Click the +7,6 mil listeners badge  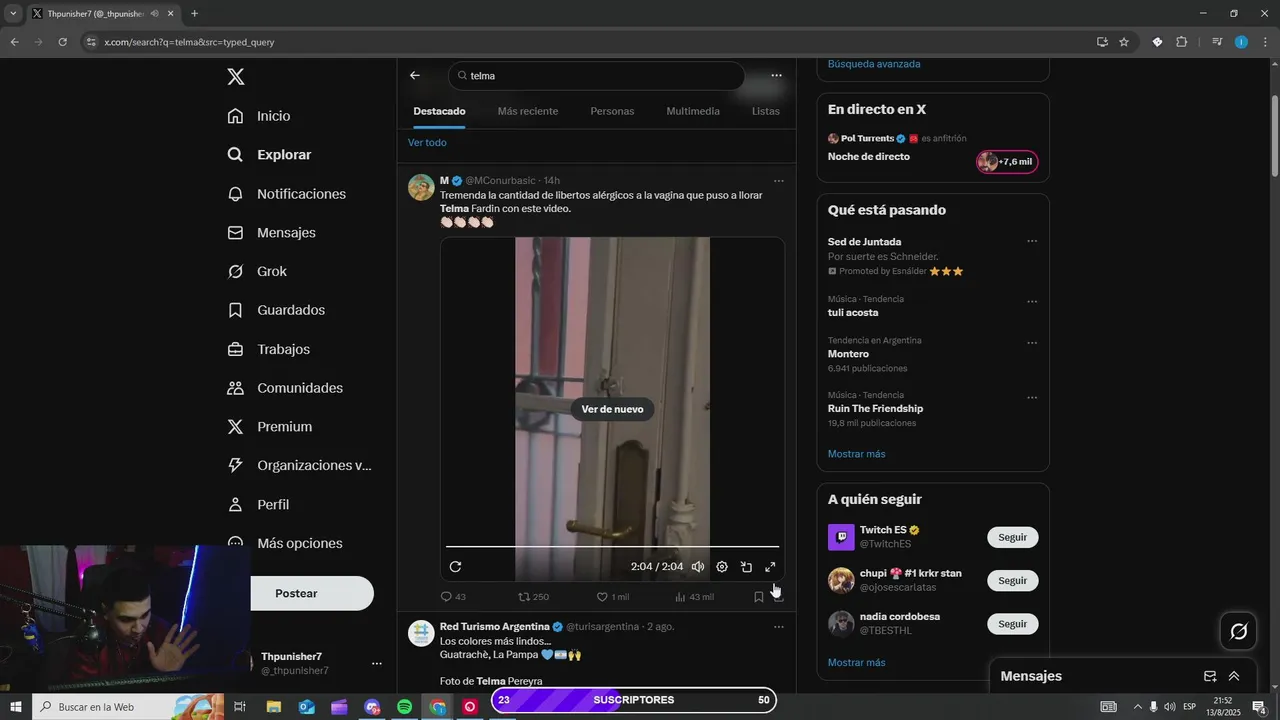(1007, 162)
